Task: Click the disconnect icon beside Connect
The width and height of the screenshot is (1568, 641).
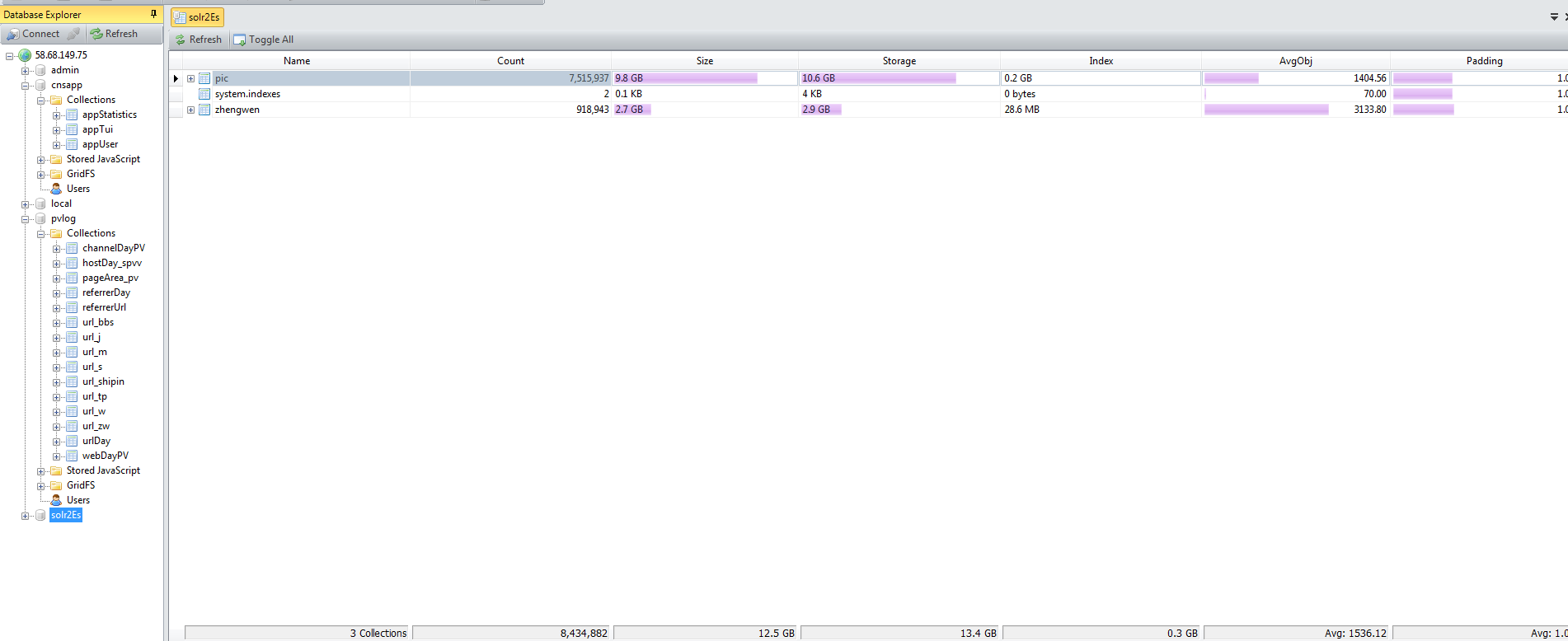Action: click(73, 34)
